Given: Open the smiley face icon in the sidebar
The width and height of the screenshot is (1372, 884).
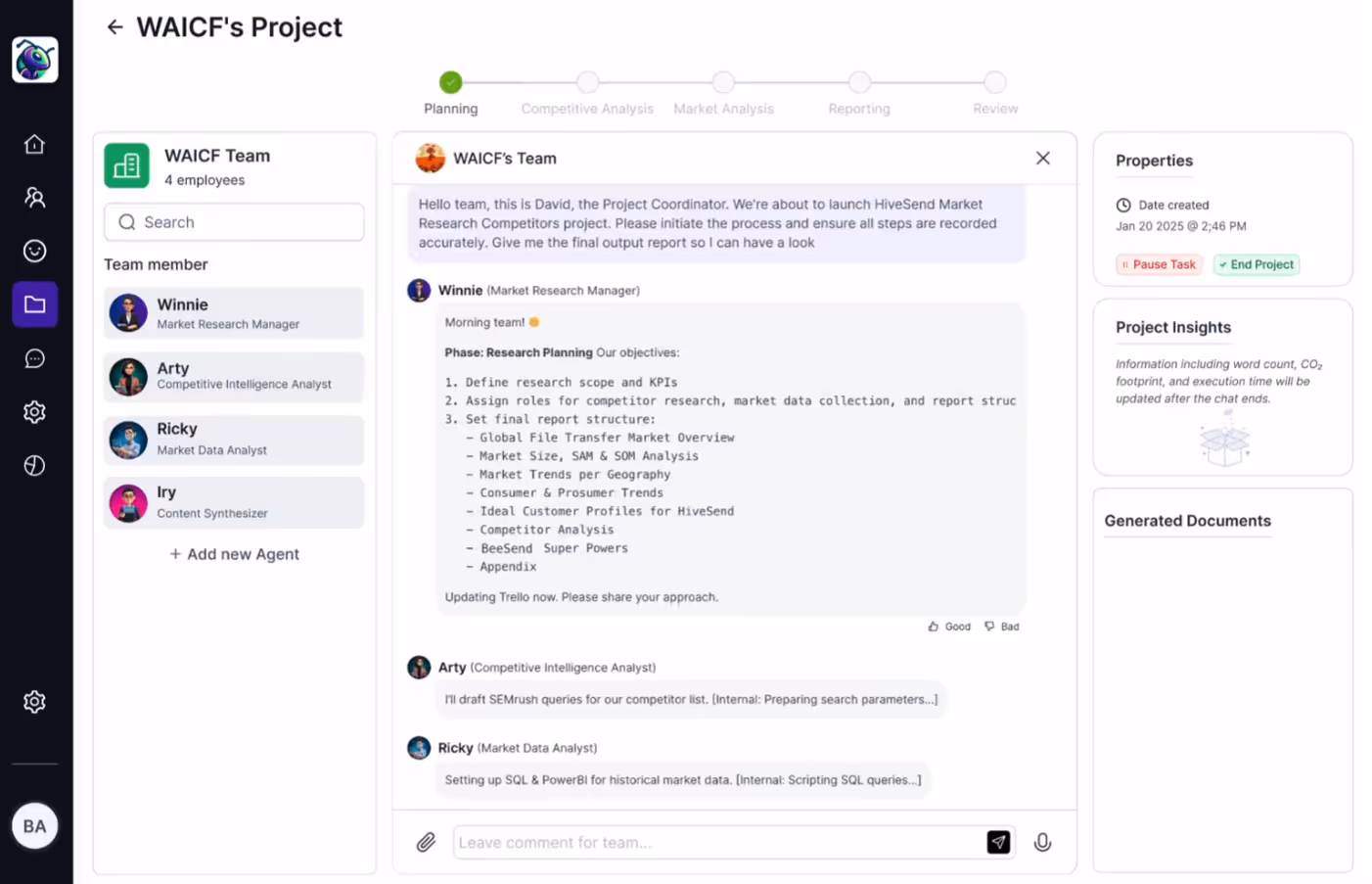Looking at the screenshot, I should pyautogui.click(x=34, y=251).
